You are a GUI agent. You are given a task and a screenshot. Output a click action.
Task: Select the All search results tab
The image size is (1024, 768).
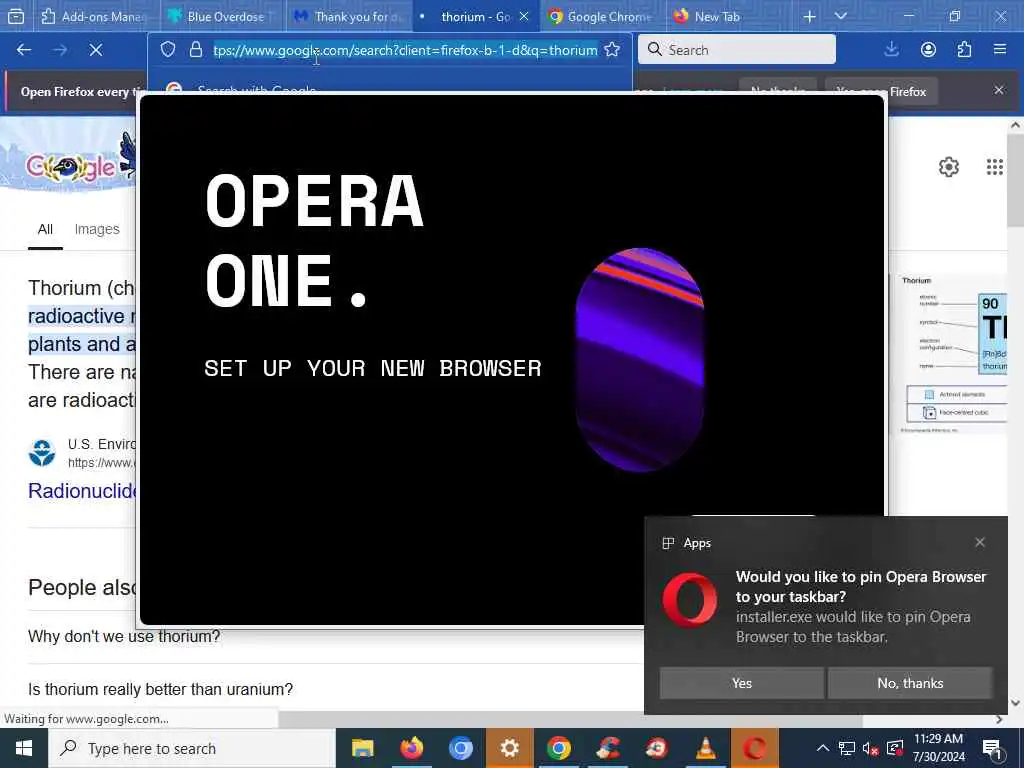click(45, 229)
